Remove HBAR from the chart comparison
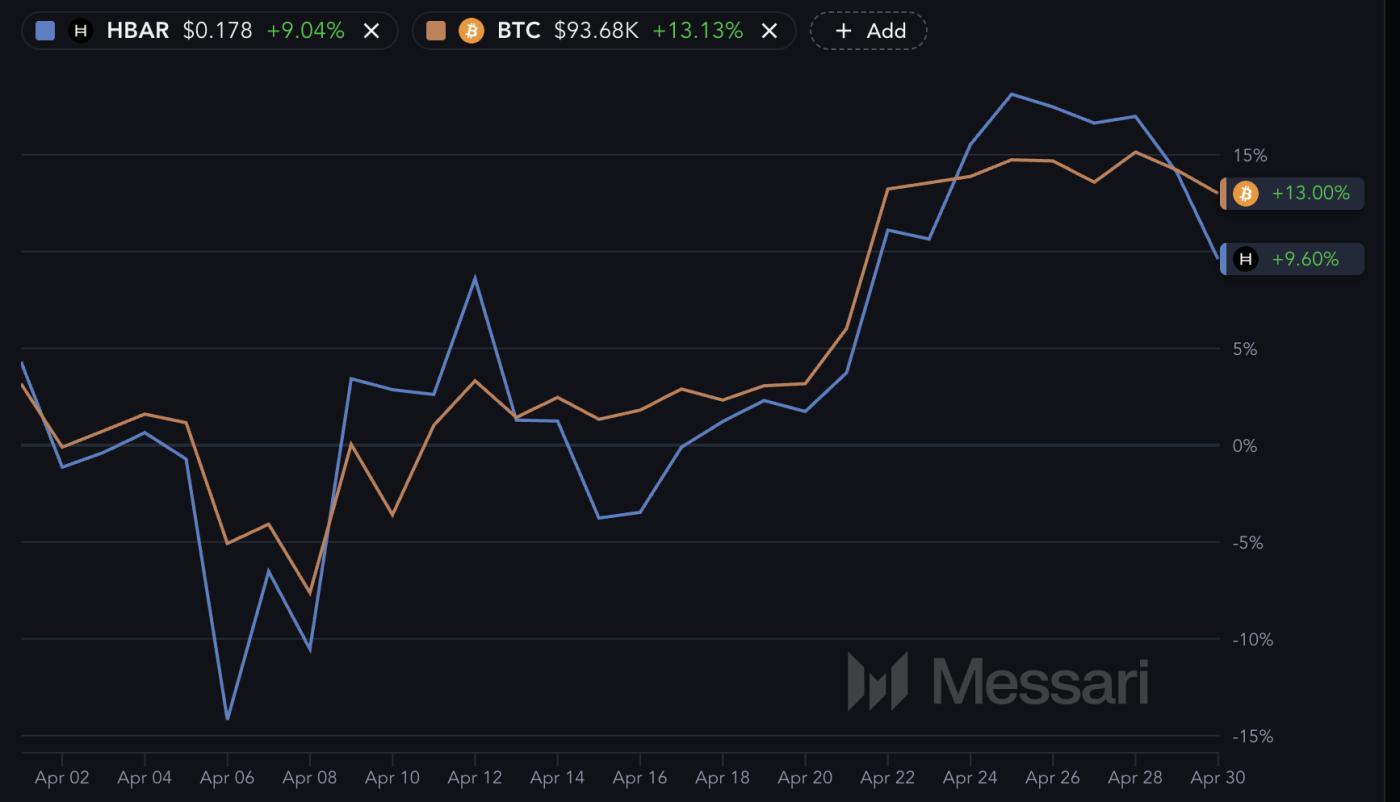This screenshot has height=802, width=1400. pyautogui.click(x=370, y=30)
